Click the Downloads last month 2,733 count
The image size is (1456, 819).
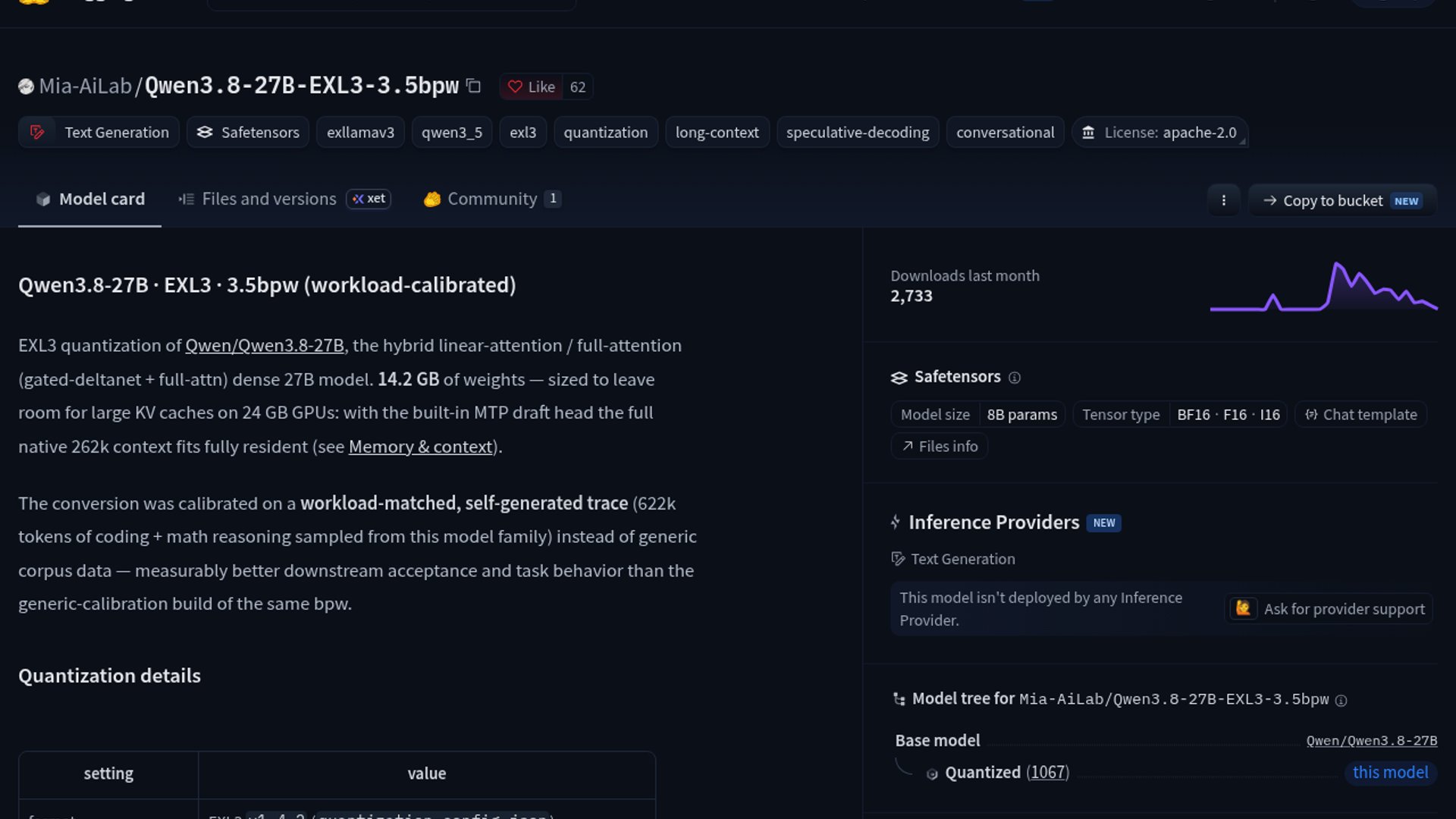click(x=912, y=297)
